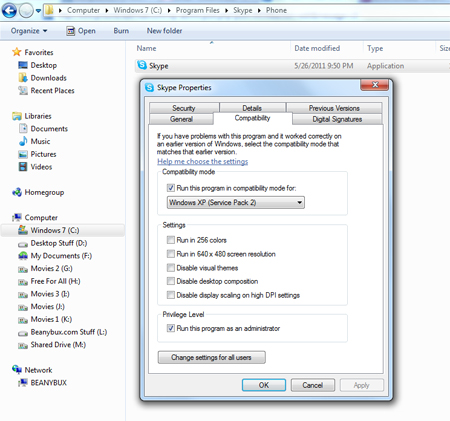
Task: Click the Forward navigation arrow button
Action: (x=26, y=11)
